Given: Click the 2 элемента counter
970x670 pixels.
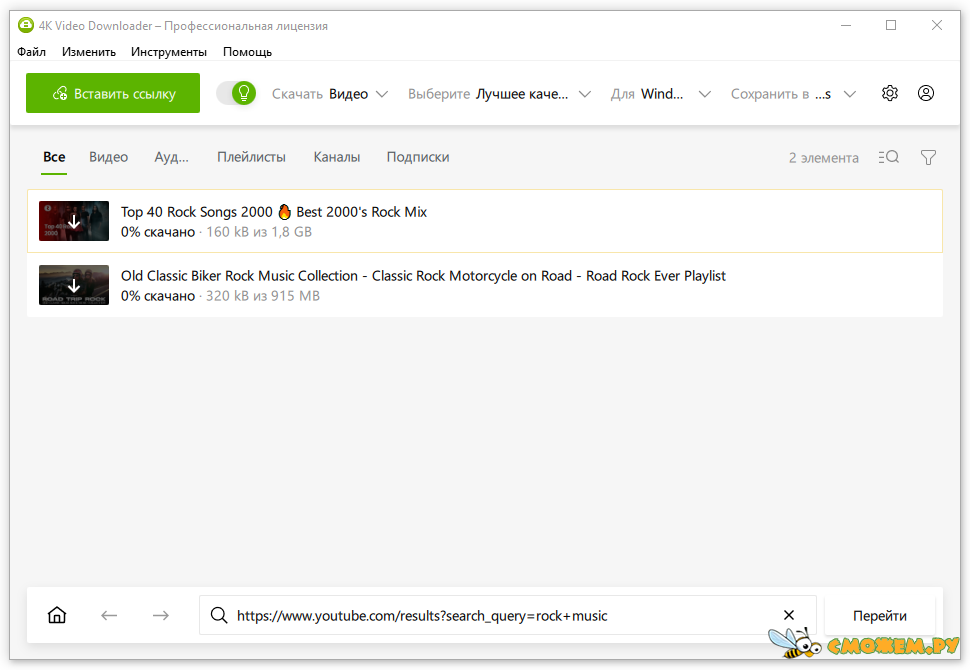Looking at the screenshot, I should [x=823, y=158].
